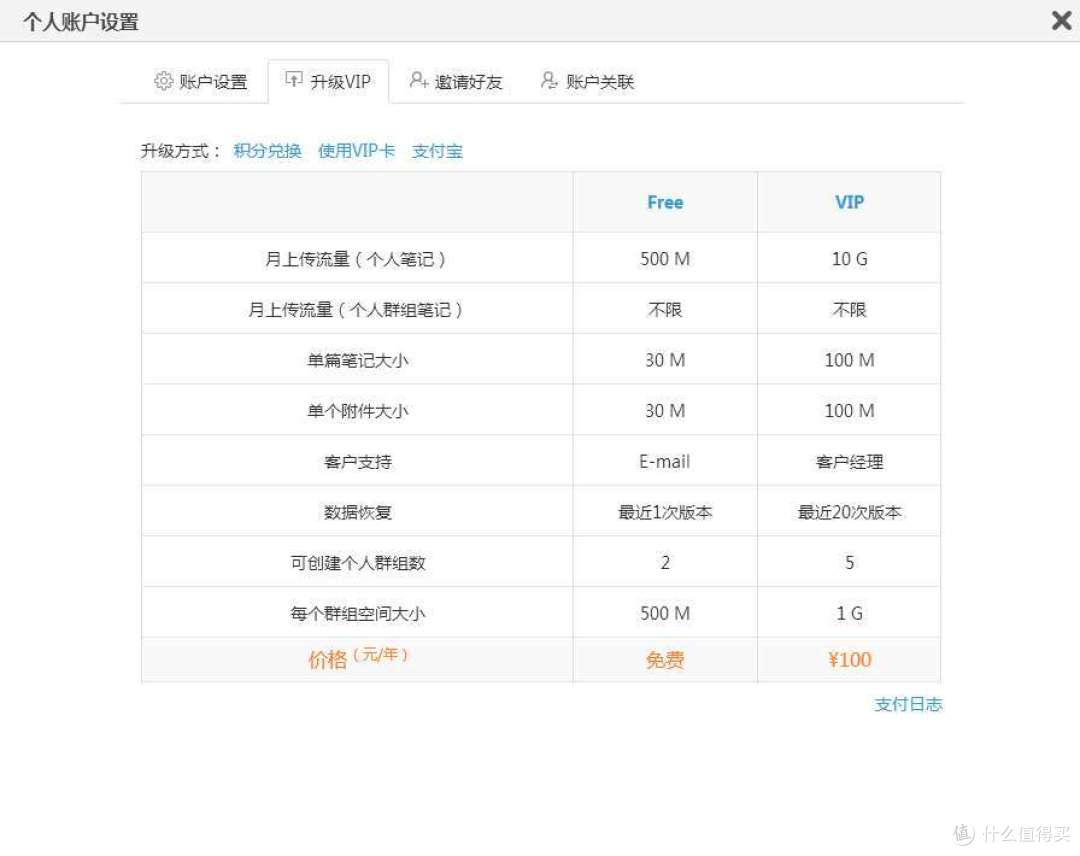Click the linked-person icon beside 账户关联
The width and height of the screenshot is (1080, 856).
(549, 81)
